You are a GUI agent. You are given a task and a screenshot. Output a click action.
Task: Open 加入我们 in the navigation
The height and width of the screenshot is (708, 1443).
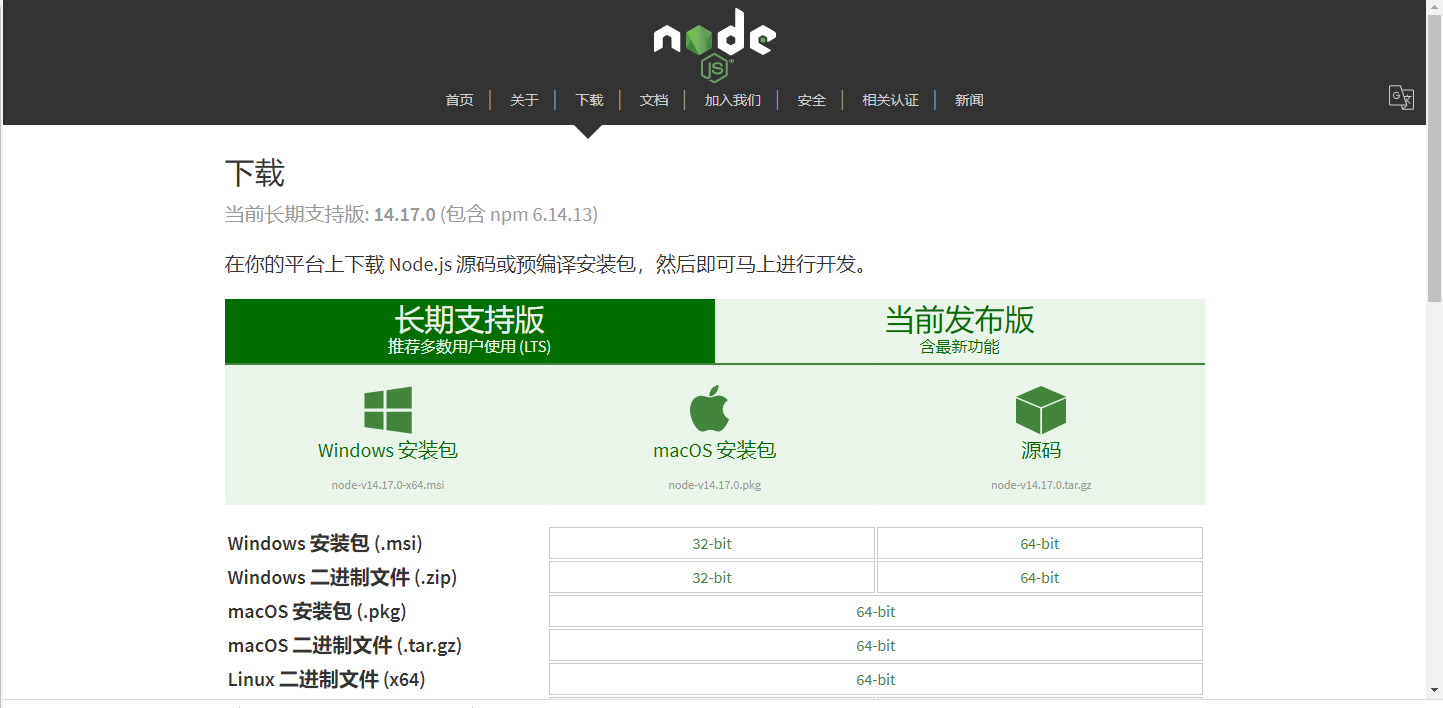click(x=732, y=100)
